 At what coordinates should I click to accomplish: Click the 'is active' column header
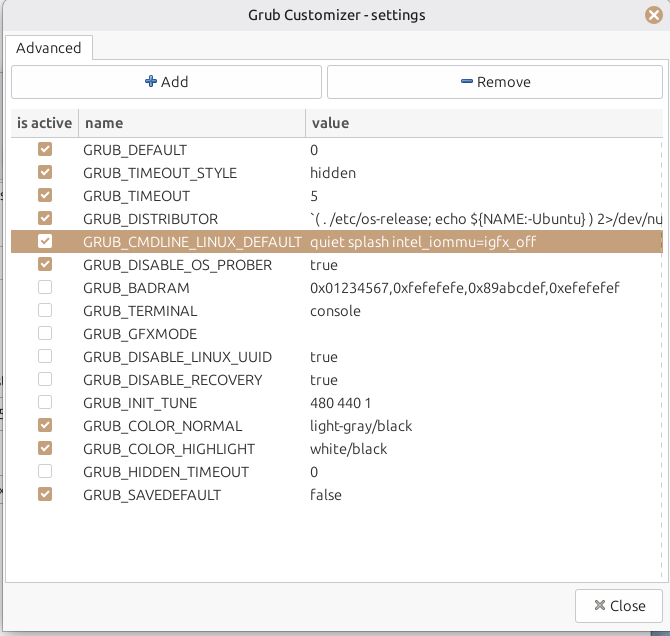tap(44, 123)
